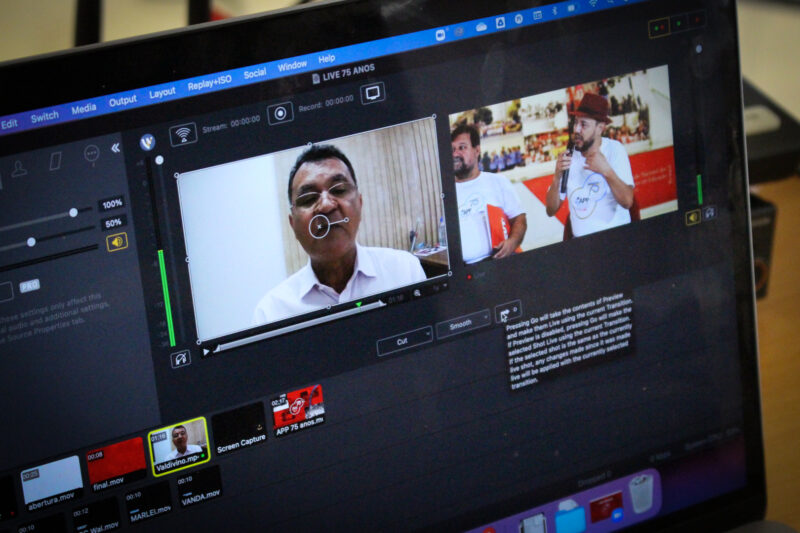Click the Go transition arrow button
The height and width of the screenshot is (533, 800).
(507, 312)
